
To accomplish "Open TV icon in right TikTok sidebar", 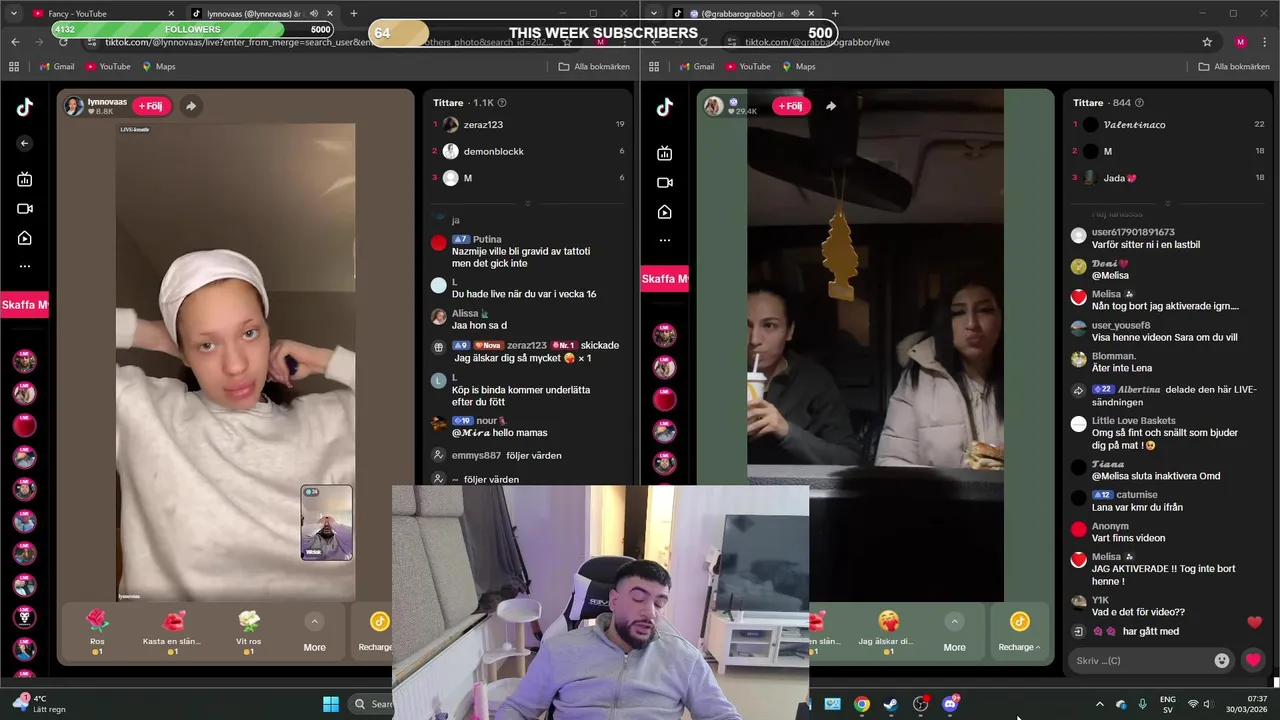I will tap(665, 153).
